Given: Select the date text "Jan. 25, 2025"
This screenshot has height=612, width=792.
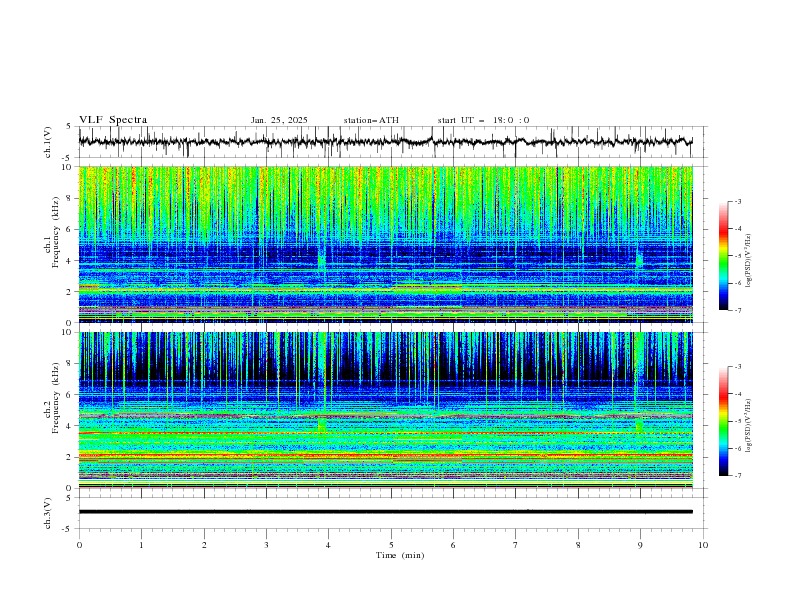Looking at the screenshot, I should pos(279,120).
